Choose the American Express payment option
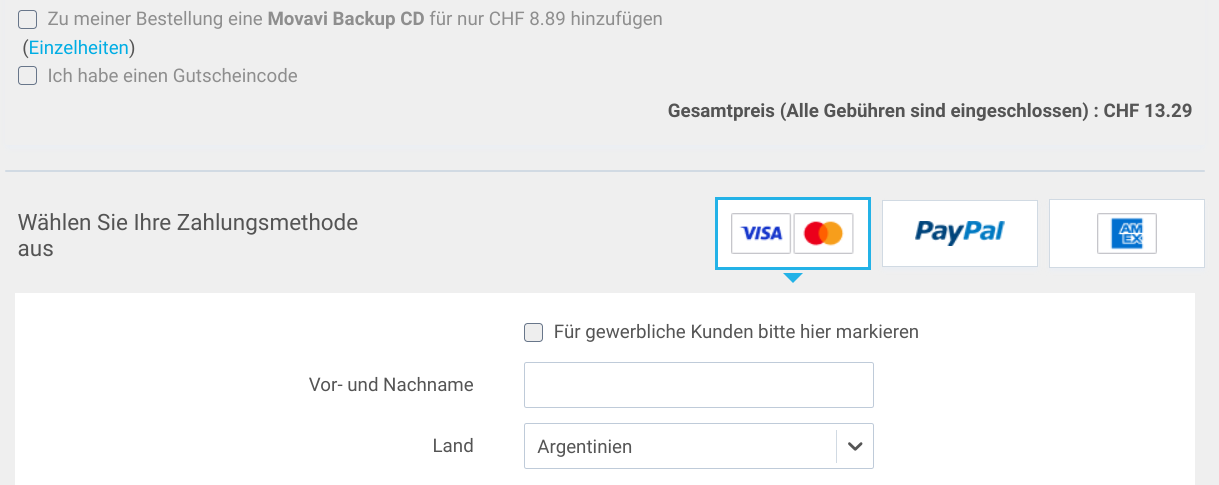Viewport: 1219px width, 485px height. click(1126, 234)
